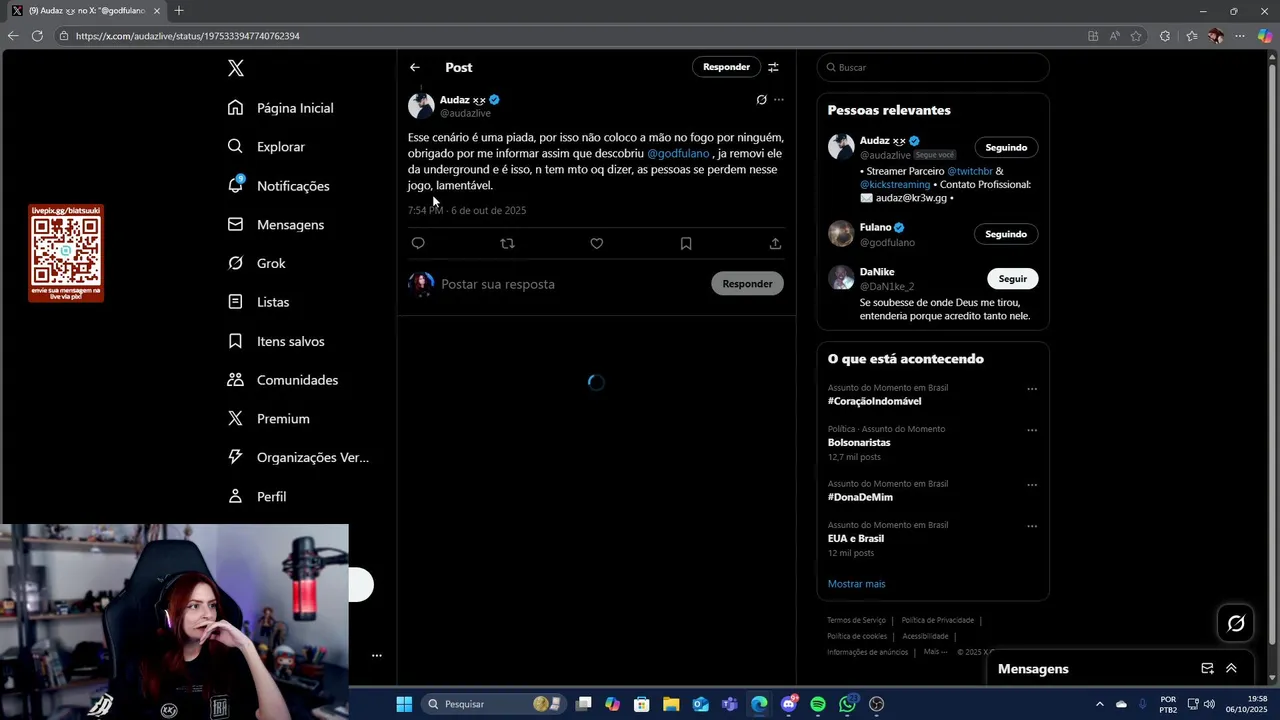This screenshot has height=720, width=1280.
Task: Open Perfil in sidebar
Action: click(257, 496)
